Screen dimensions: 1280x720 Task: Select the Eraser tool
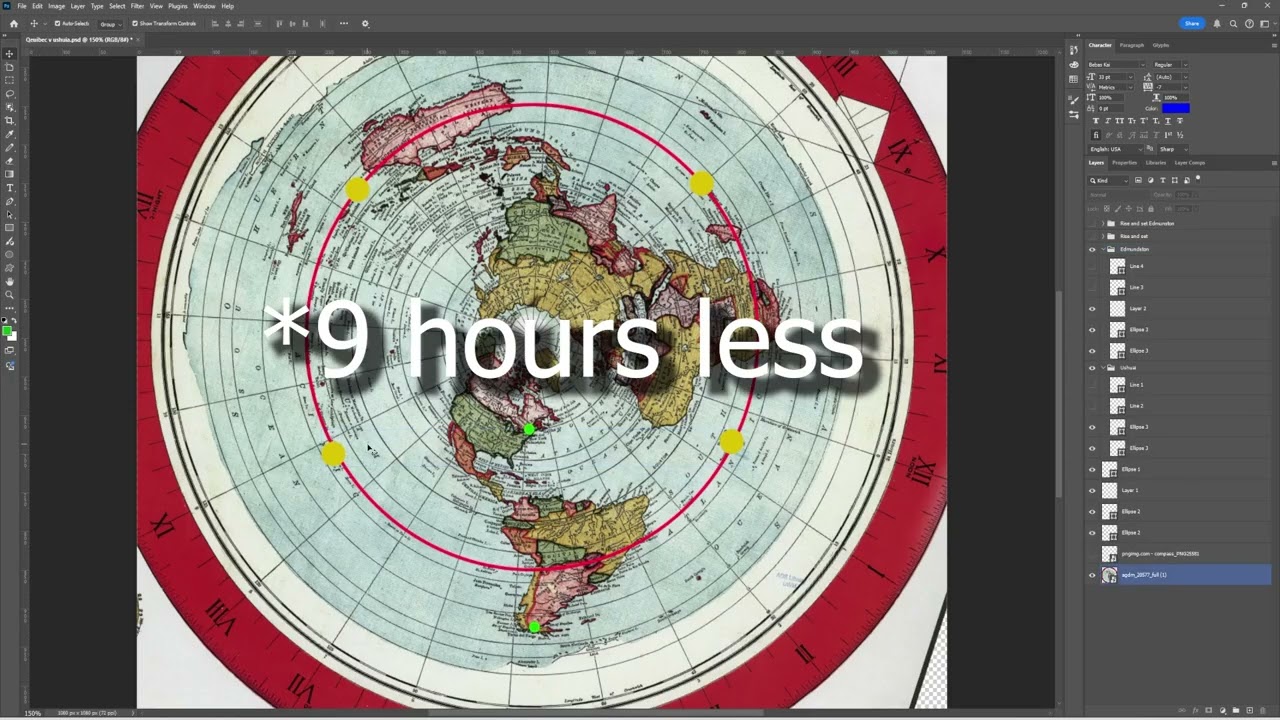coord(10,161)
